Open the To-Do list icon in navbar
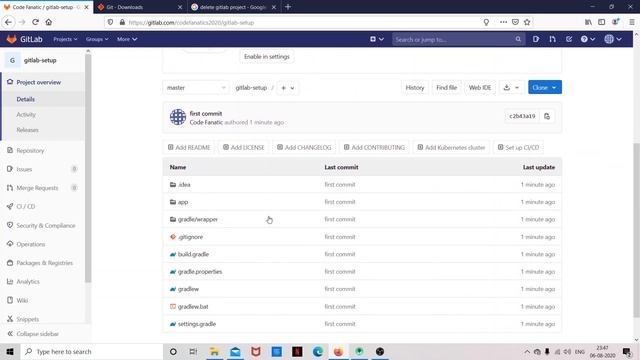 point(569,39)
